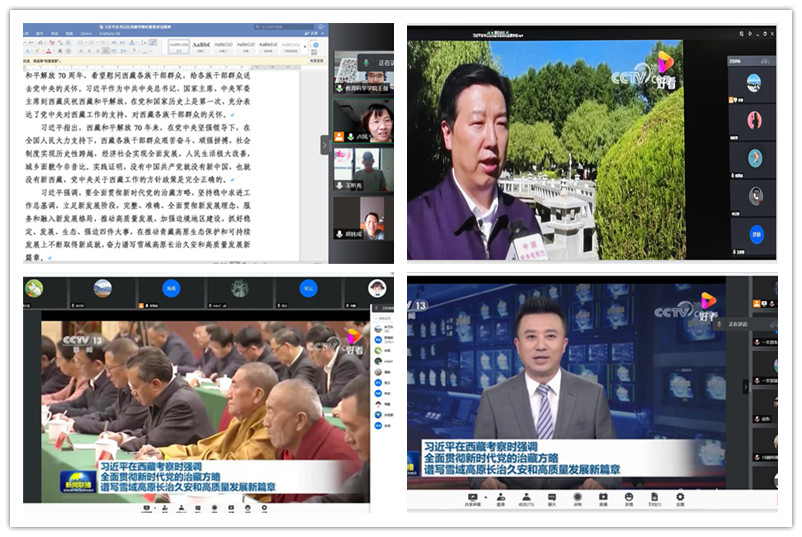This screenshot has width=802, height=537.
Task: Click the orange host icon on the woman's video tile
Action: click(337, 138)
